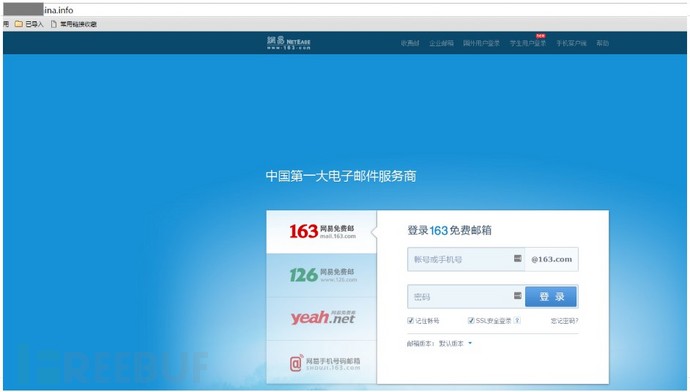Screen dimensions: 690x392
Task: Open soft keyboard icon in password field
Action: [x=518, y=296]
